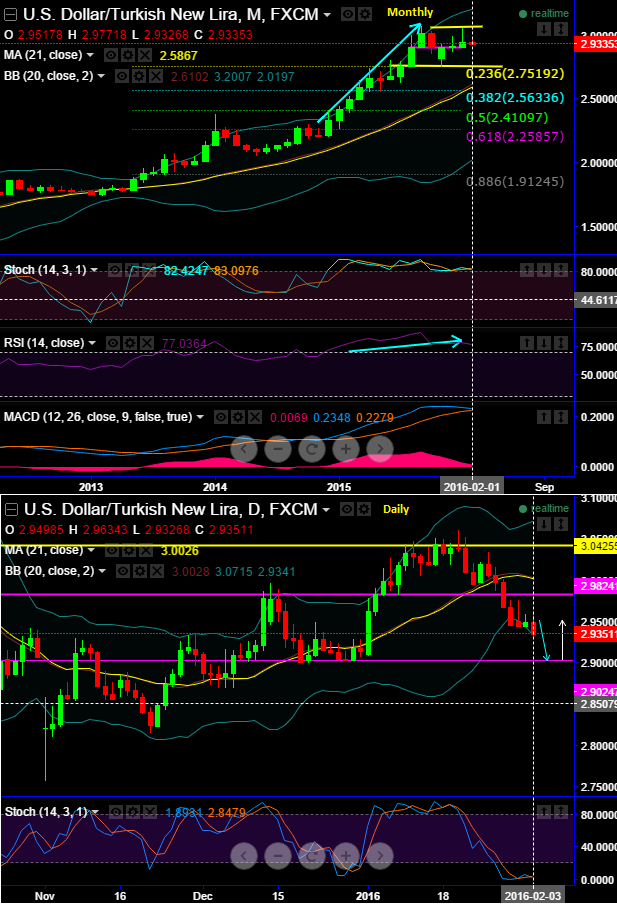
Task: Maximize the monthly main price pane
Action: (560, 29)
